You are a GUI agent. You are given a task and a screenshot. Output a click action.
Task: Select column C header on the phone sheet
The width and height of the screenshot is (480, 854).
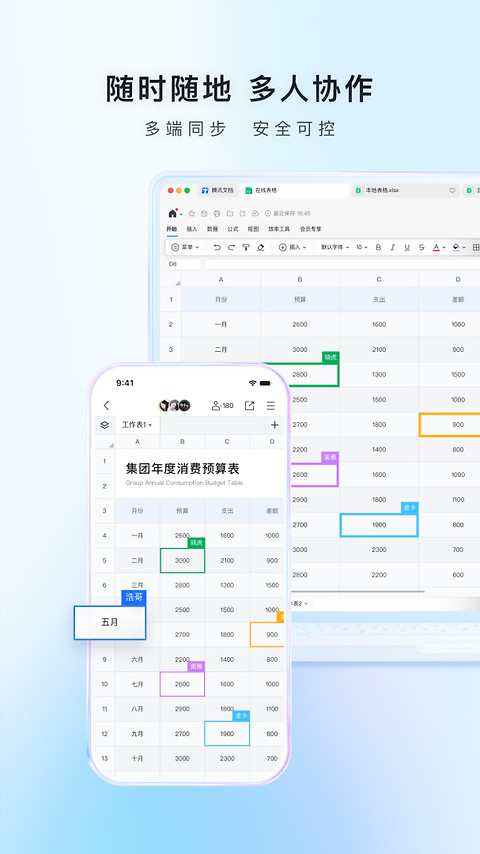click(227, 442)
